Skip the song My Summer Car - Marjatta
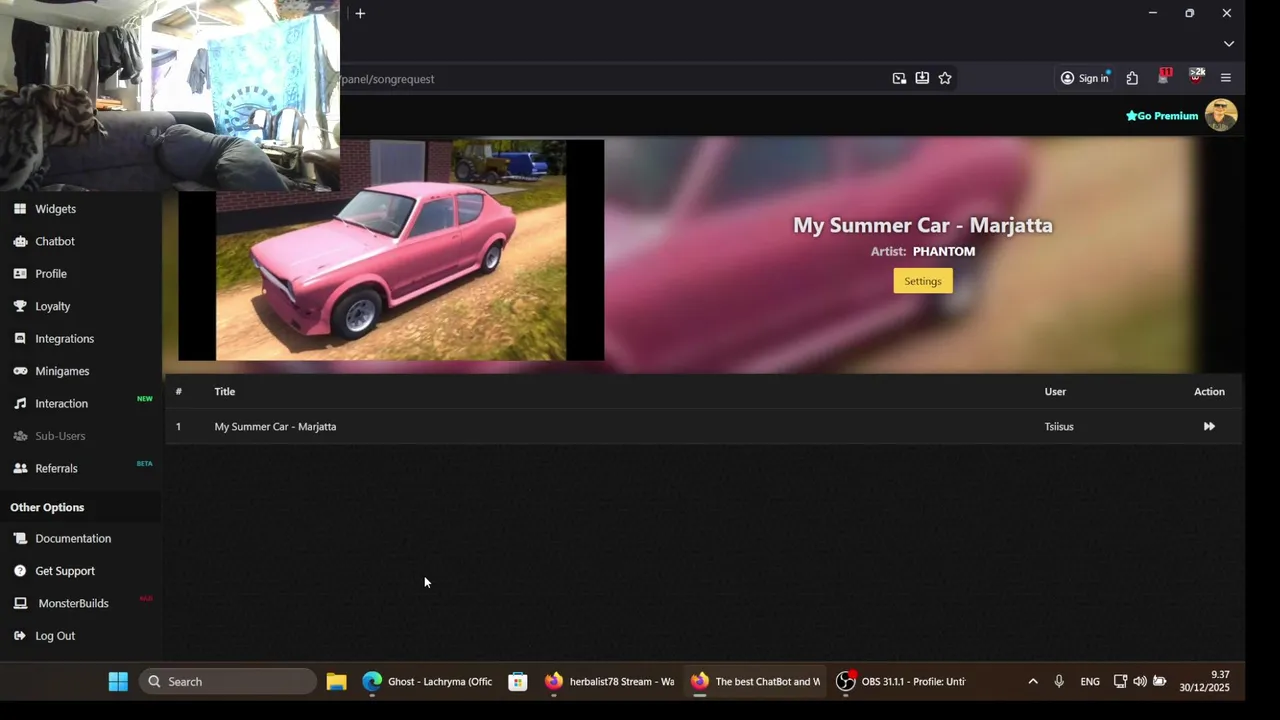 tap(1209, 427)
